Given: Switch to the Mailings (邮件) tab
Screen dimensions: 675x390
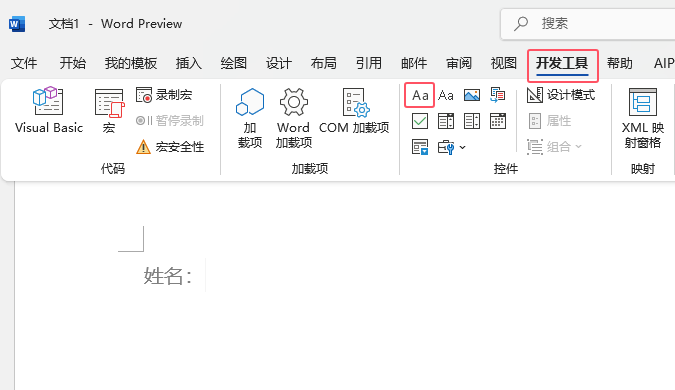Looking at the screenshot, I should tap(414, 63).
